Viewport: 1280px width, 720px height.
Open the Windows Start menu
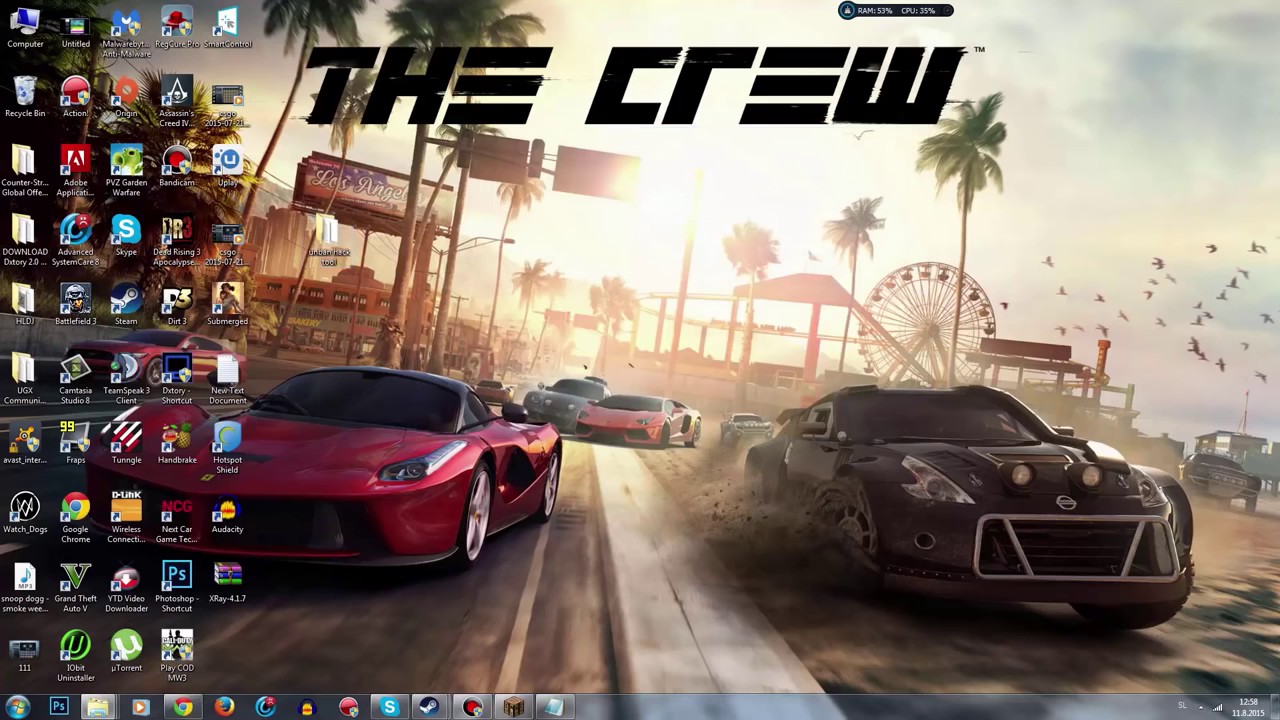click(18, 707)
